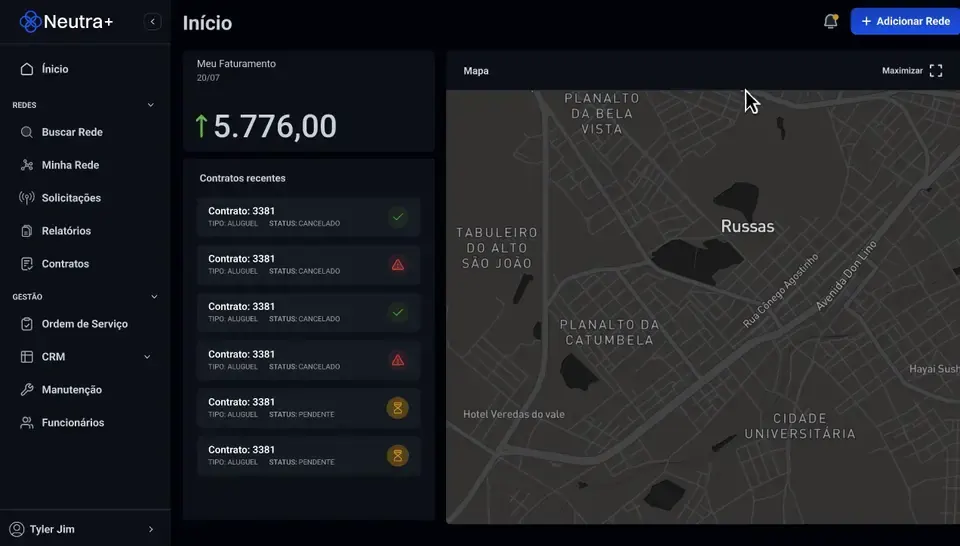Click the Contratos recentes heading
Image resolution: width=960 pixels, height=546 pixels.
point(242,178)
